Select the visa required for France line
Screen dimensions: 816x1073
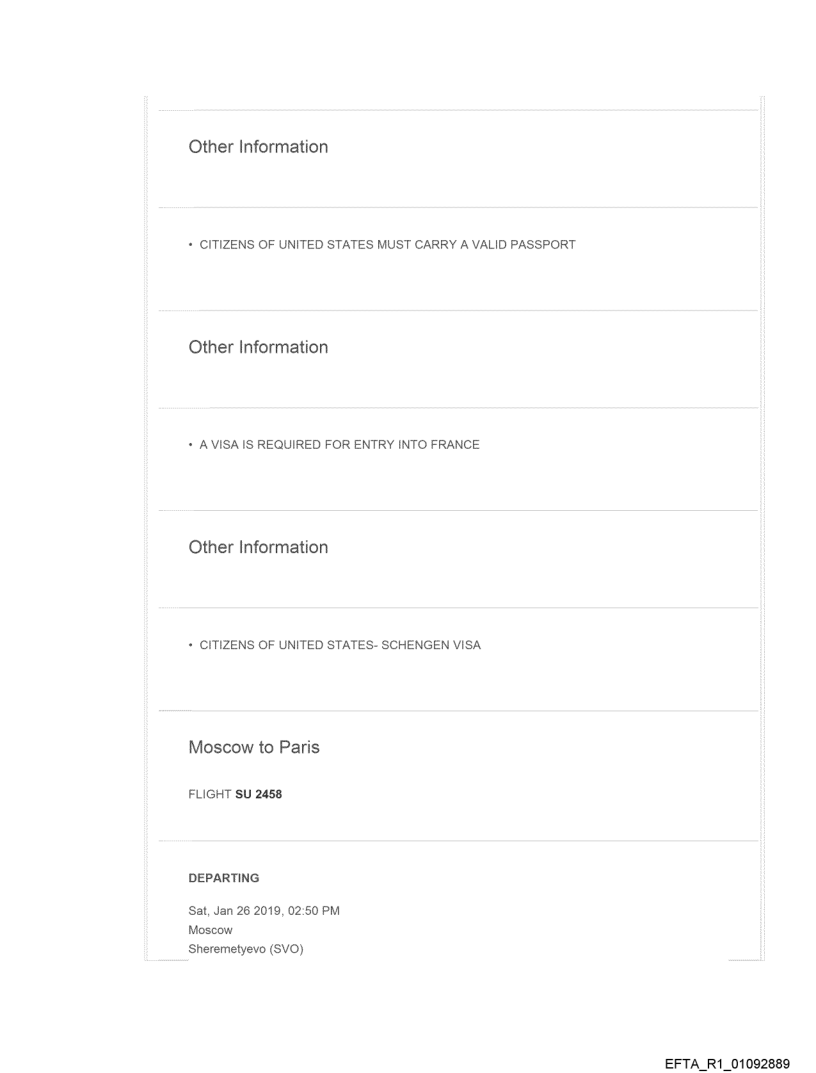pyautogui.click(x=339, y=445)
